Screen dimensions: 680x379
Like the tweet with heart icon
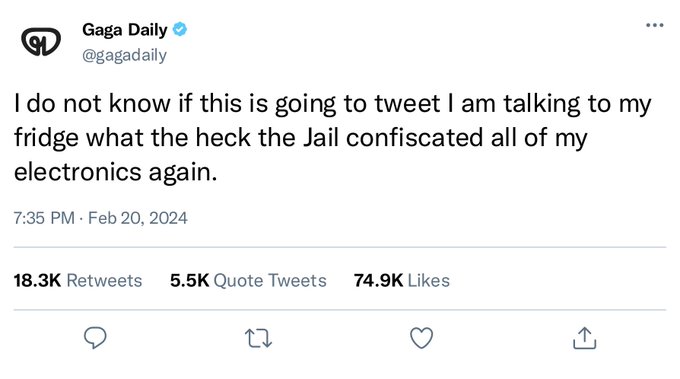pyautogui.click(x=422, y=338)
